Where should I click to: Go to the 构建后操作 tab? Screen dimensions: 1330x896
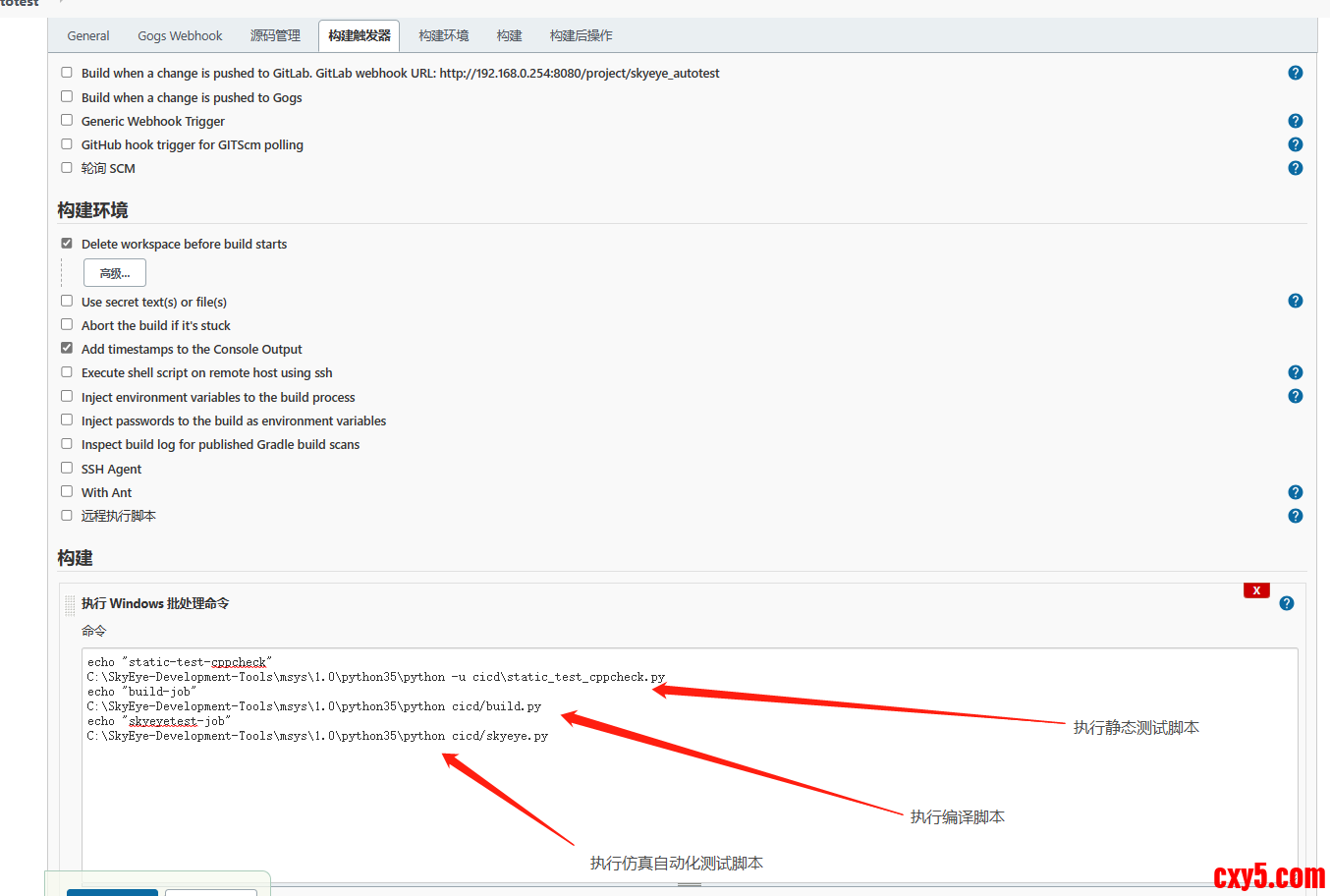coord(581,35)
